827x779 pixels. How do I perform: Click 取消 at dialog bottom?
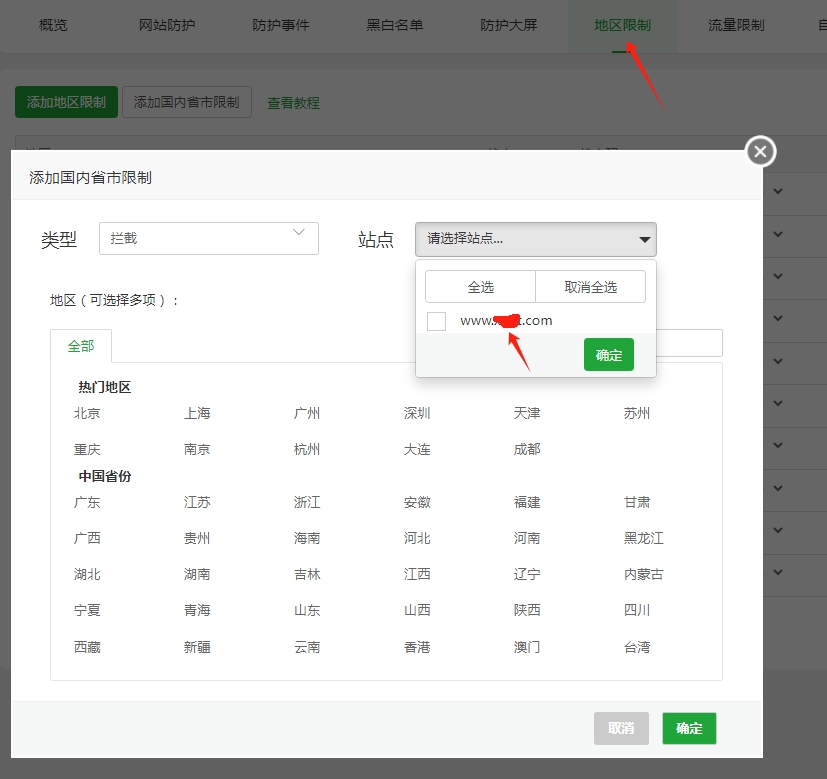(x=621, y=728)
